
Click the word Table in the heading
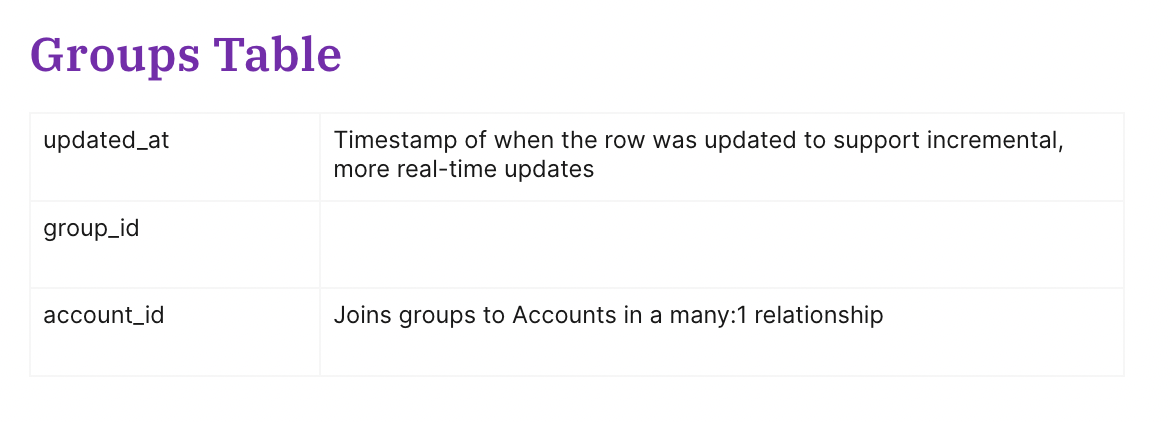(x=277, y=55)
